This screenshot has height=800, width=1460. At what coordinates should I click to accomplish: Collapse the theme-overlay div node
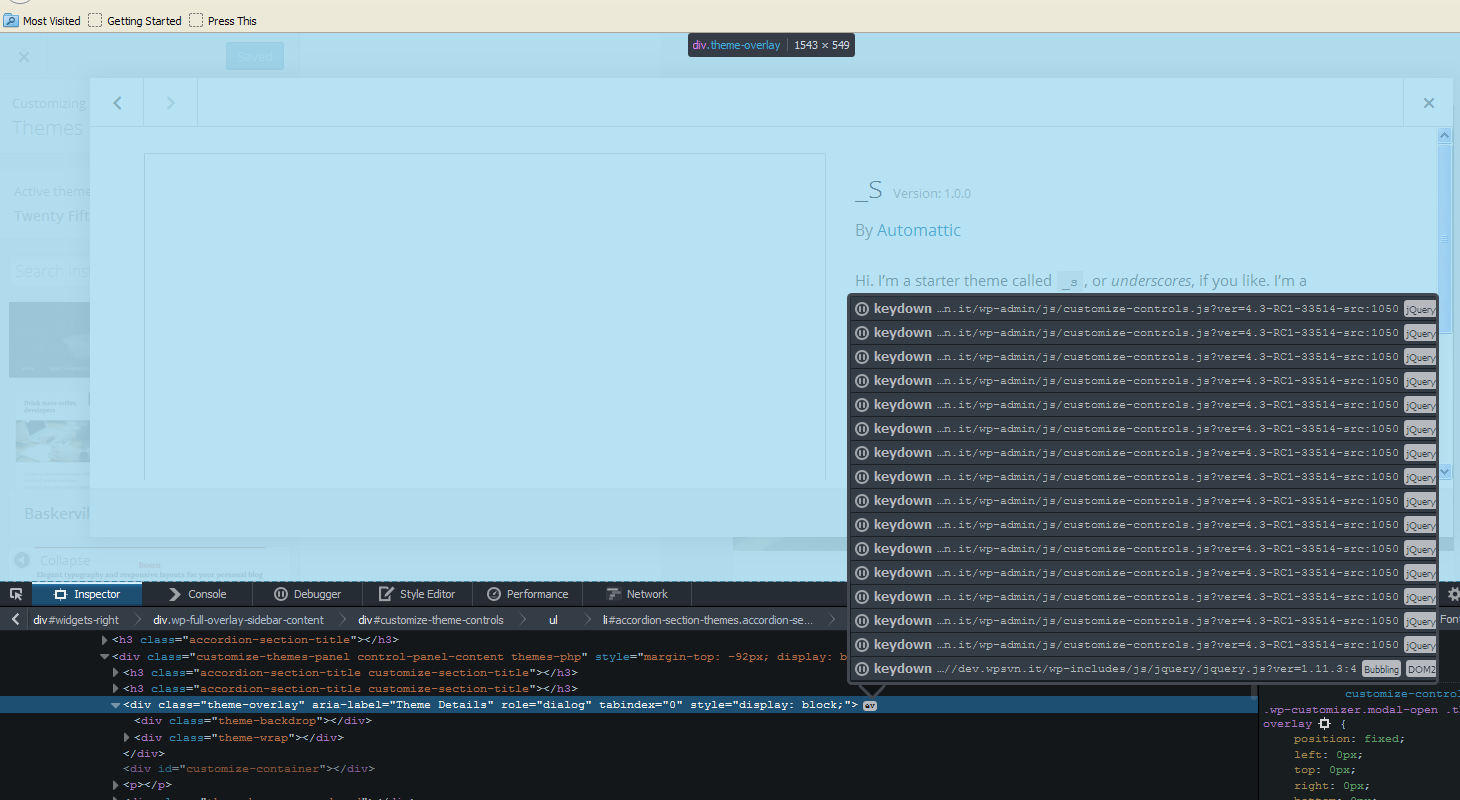pyautogui.click(x=115, y=705)
